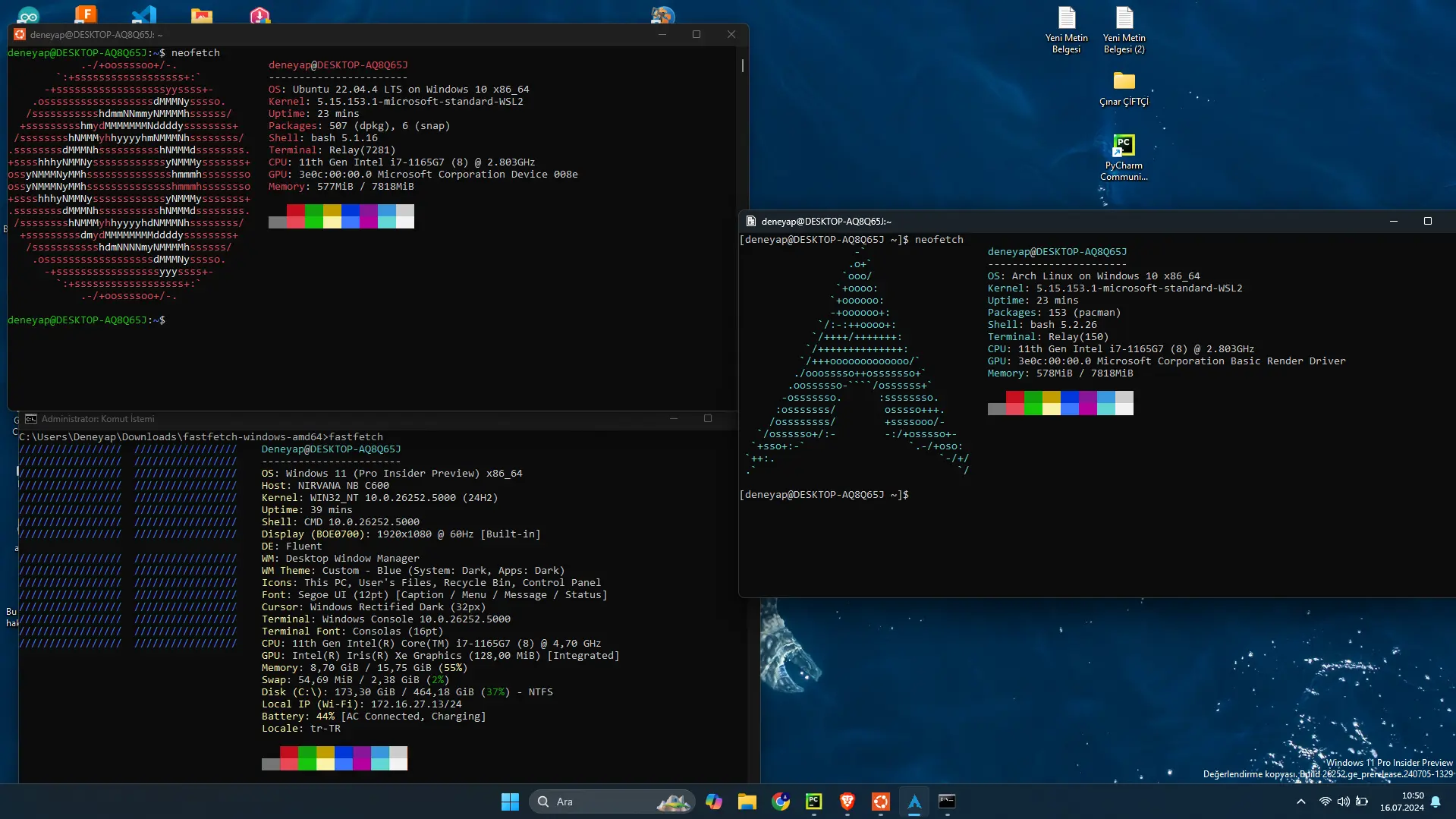Open the Windows Start menu

(510, 802)
